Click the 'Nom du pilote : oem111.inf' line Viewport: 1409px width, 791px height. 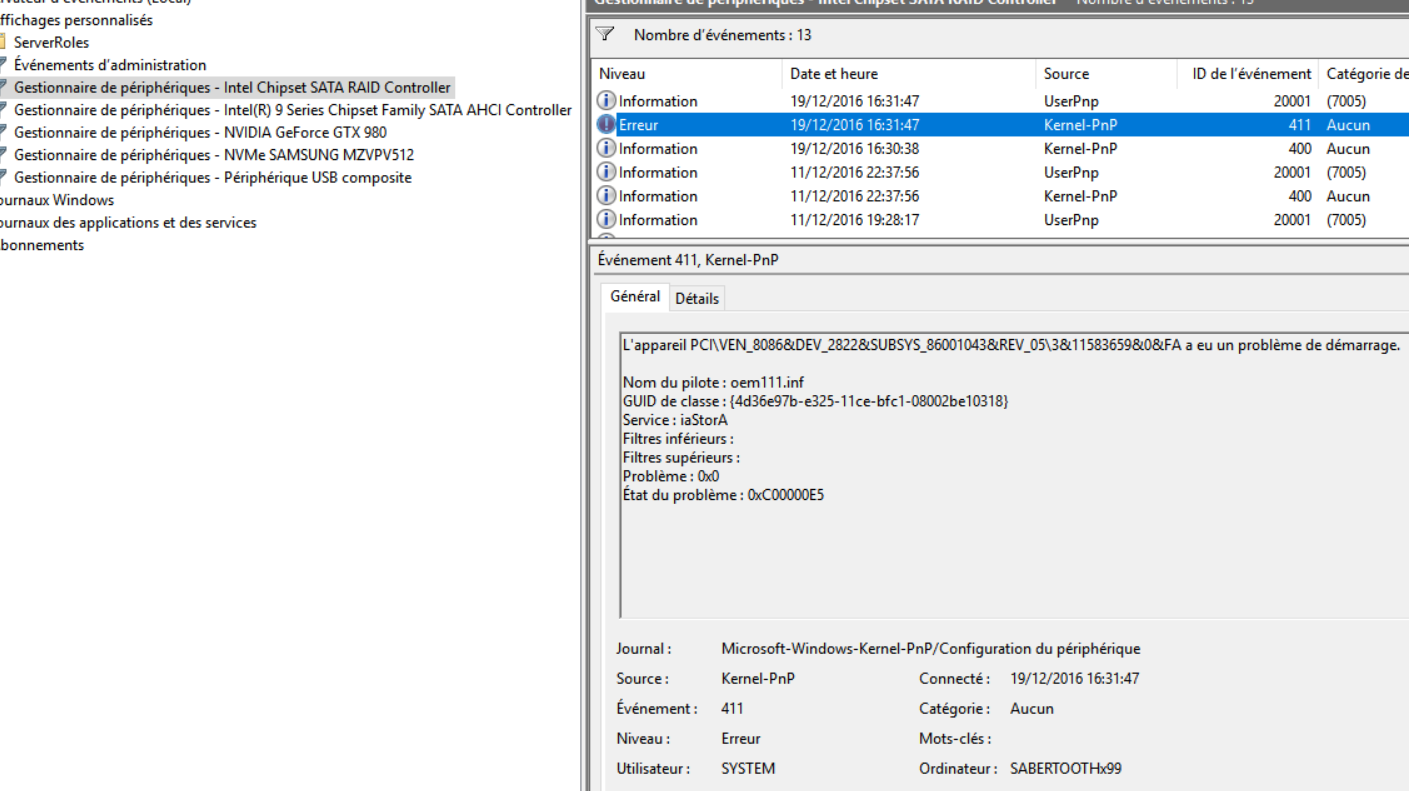[713, 382]
